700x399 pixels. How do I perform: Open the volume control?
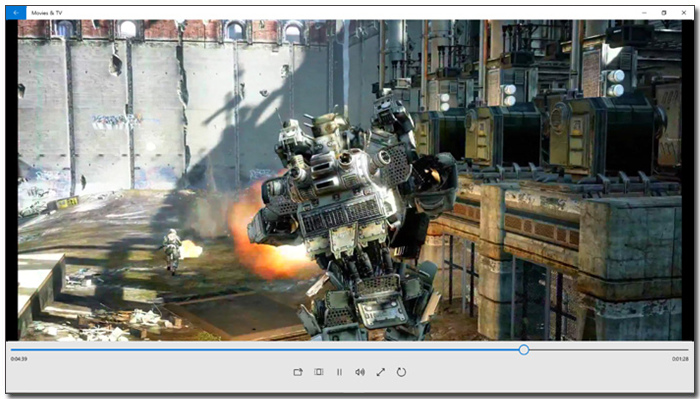360,372
